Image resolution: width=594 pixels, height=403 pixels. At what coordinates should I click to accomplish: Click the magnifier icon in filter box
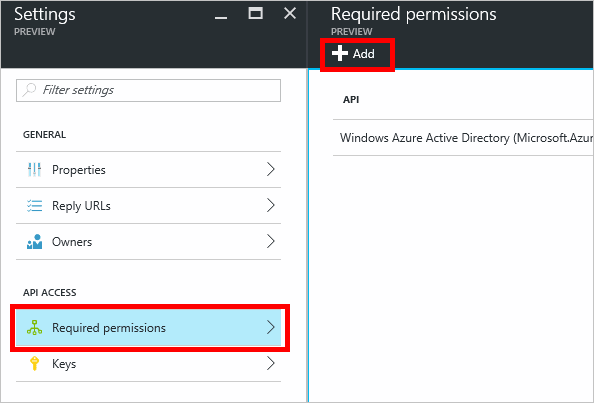pyautogui.click(x=29, y=90)
